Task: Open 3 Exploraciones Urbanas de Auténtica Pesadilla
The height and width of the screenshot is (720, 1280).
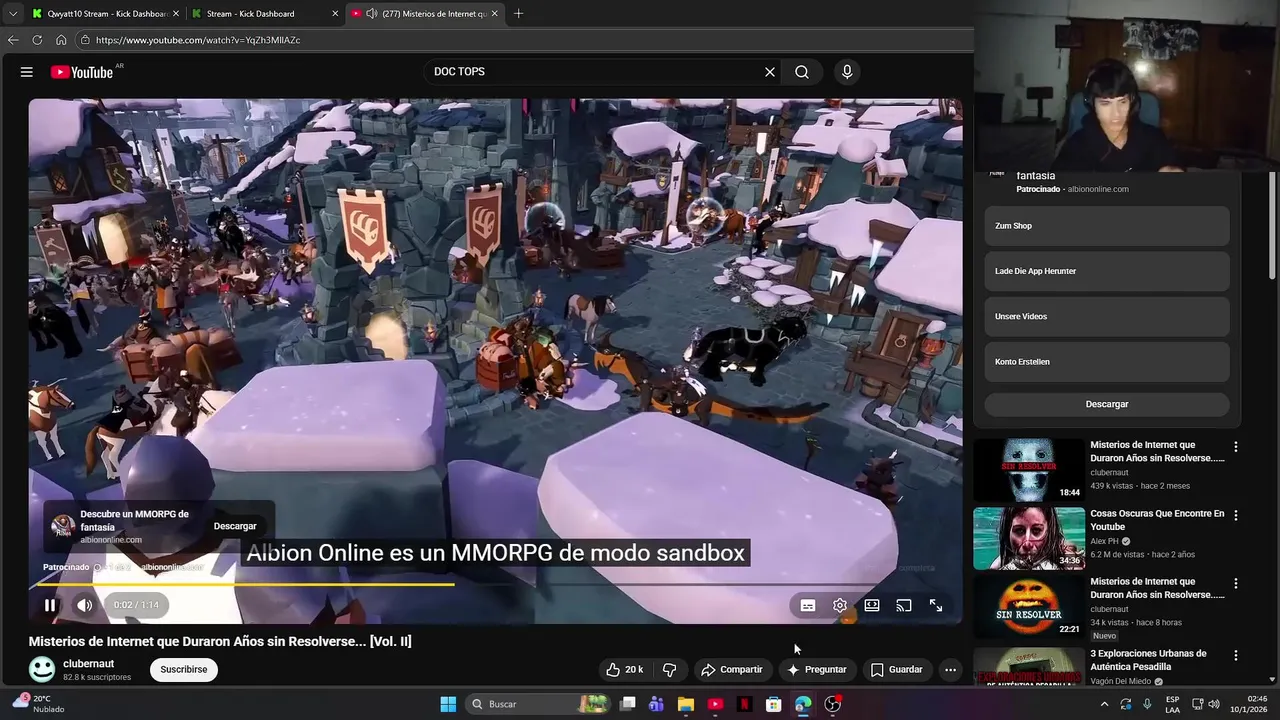Action: click(1156, 660)
